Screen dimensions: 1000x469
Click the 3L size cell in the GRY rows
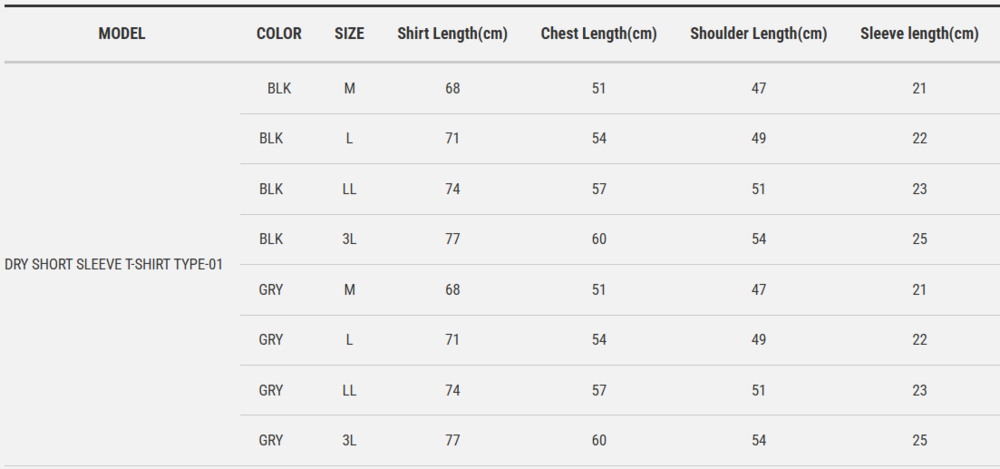(x=349, y=440)
